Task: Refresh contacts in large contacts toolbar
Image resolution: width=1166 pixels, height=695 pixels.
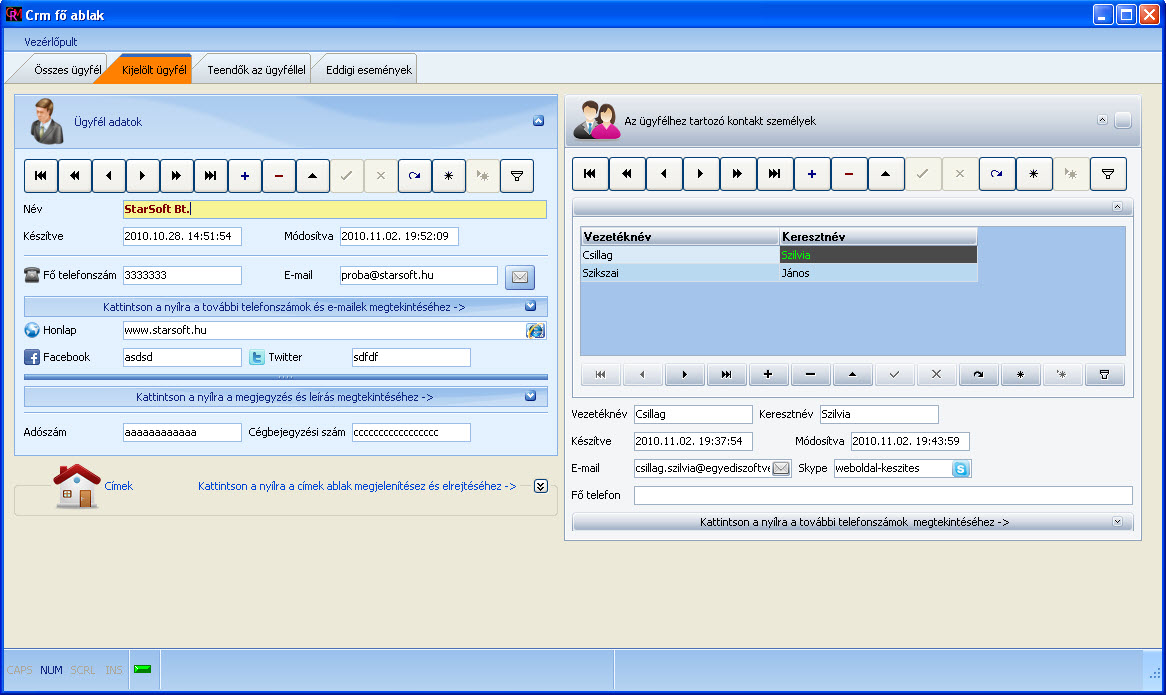Action: click(x=996, y=174)
